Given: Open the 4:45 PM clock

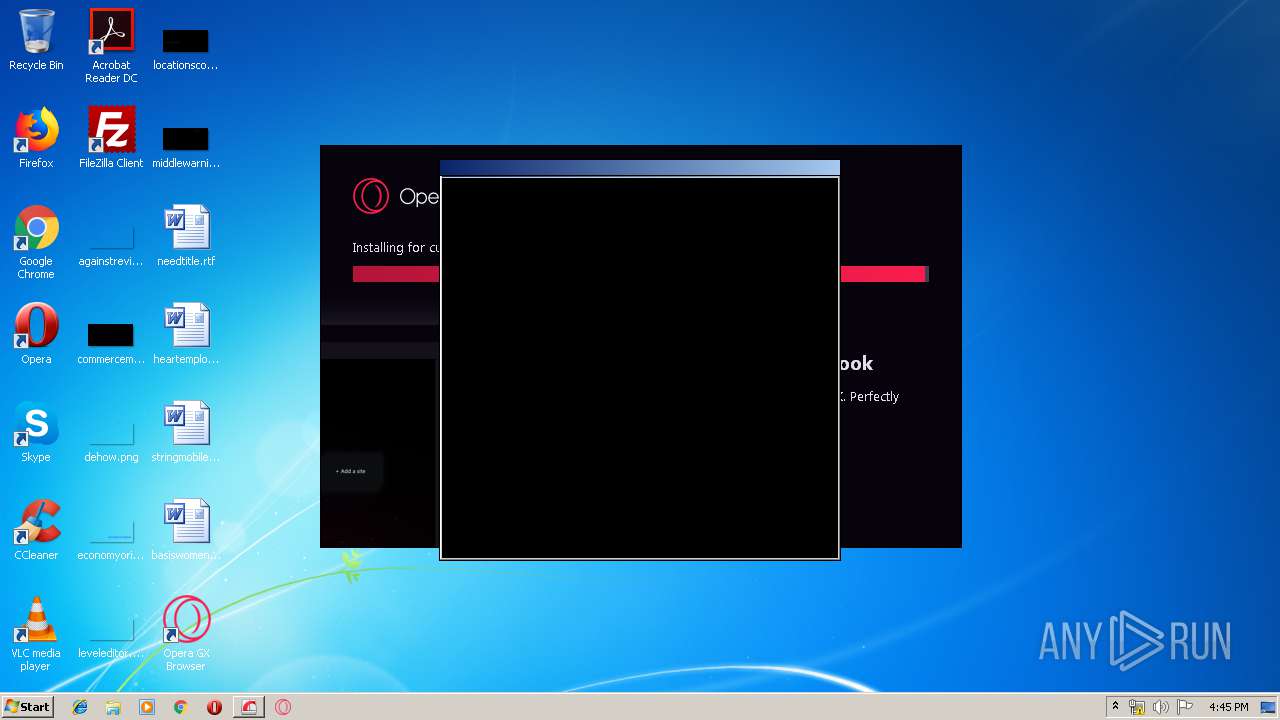Looking at the screenshot, I should 1228,707.
